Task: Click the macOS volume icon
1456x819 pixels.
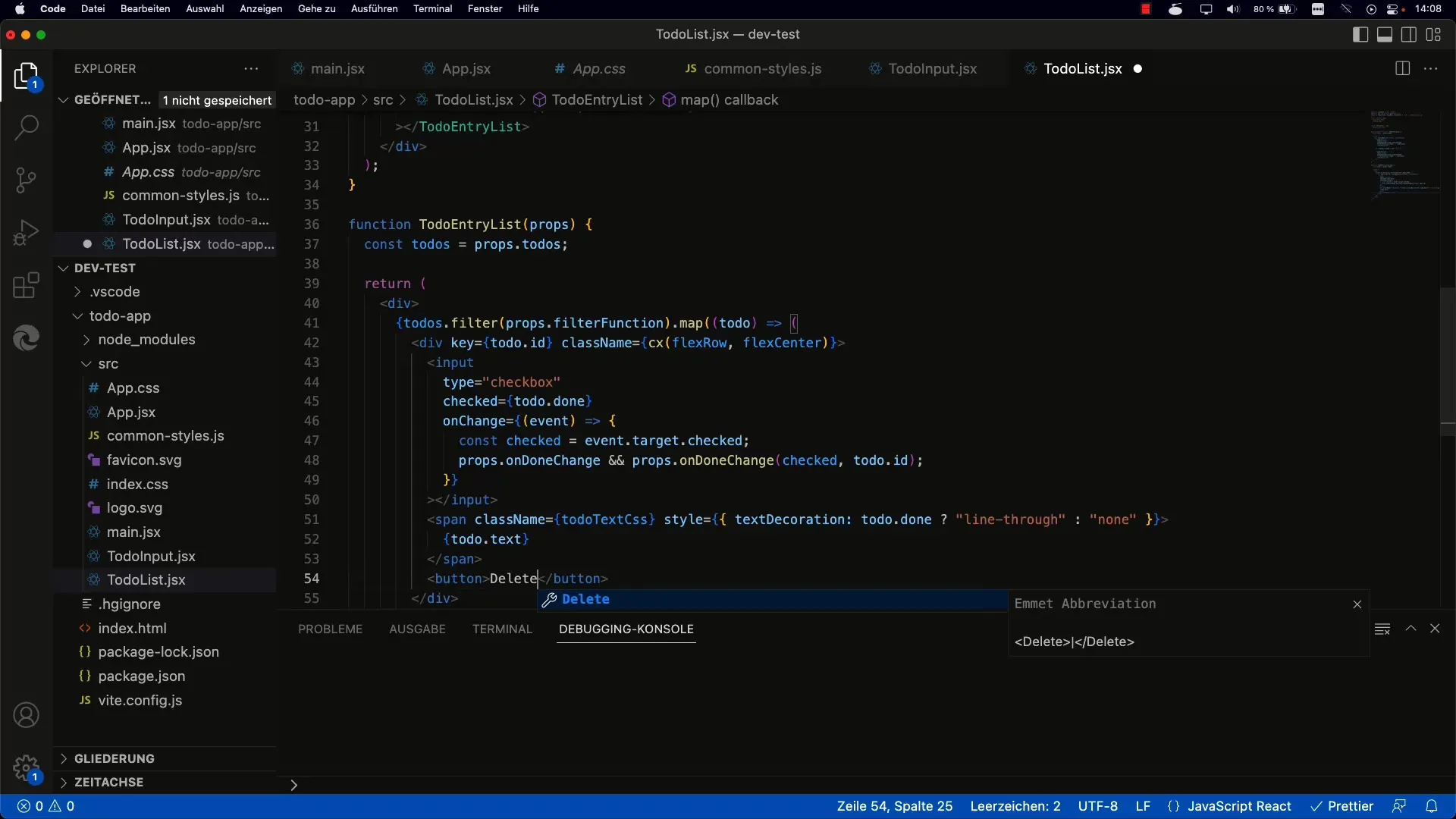Action: point(1233,9)
